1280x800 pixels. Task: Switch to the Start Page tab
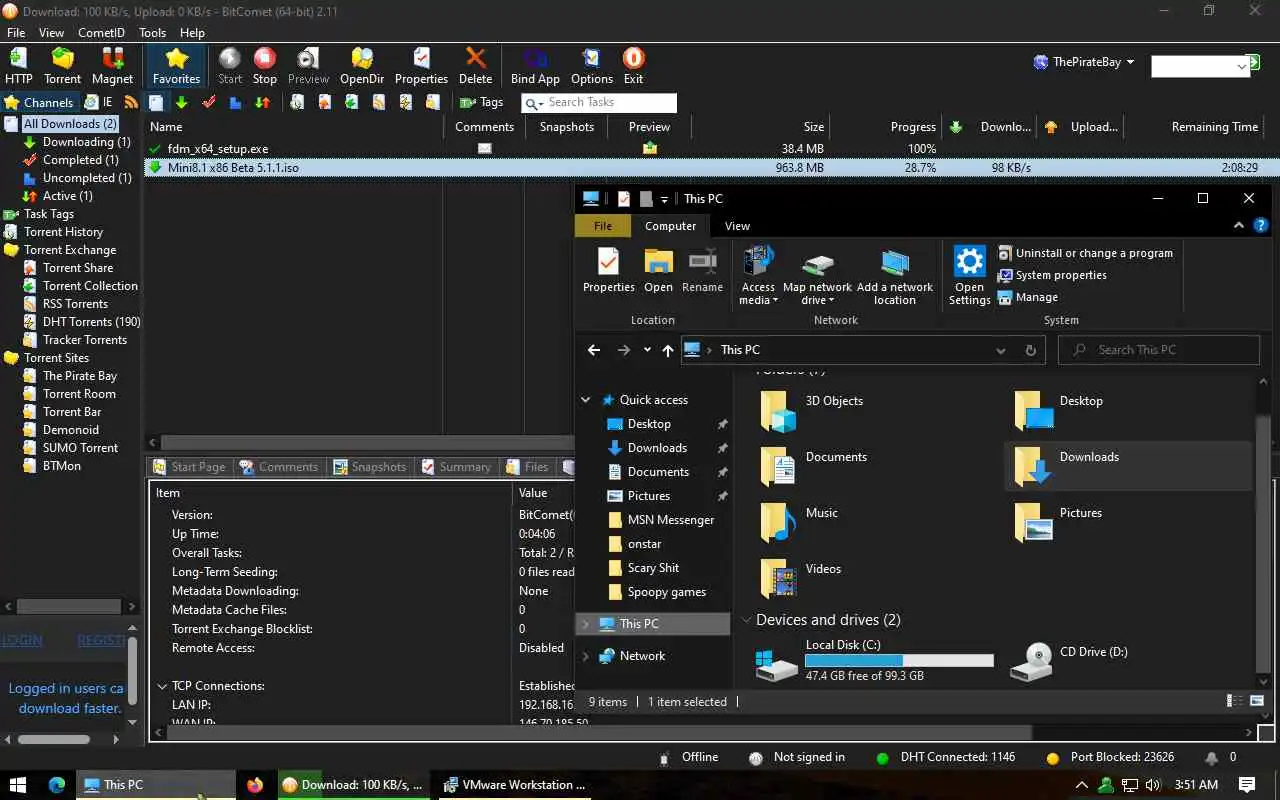tap(190, 467)
